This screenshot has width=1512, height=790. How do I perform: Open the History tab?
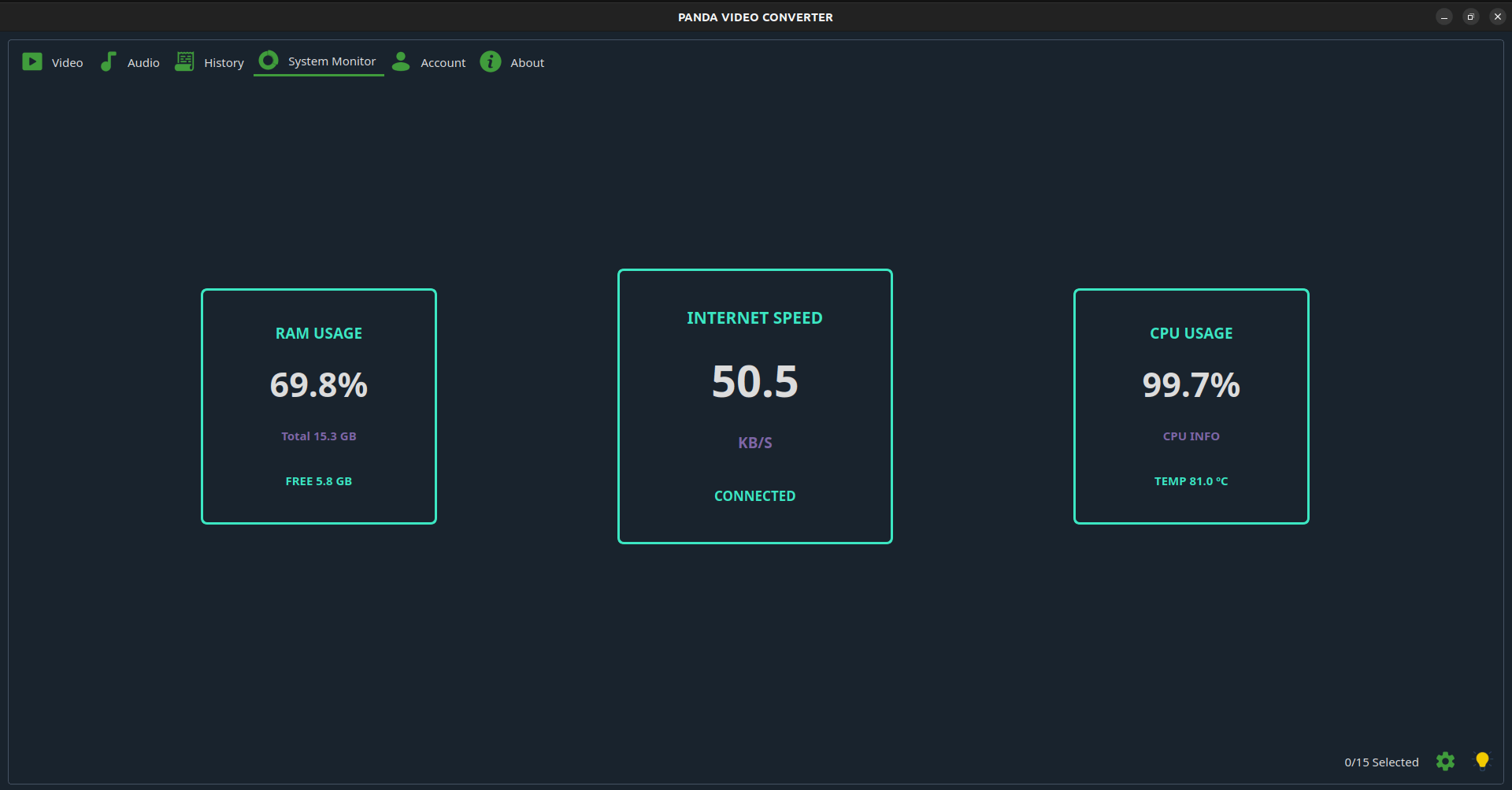209,62
